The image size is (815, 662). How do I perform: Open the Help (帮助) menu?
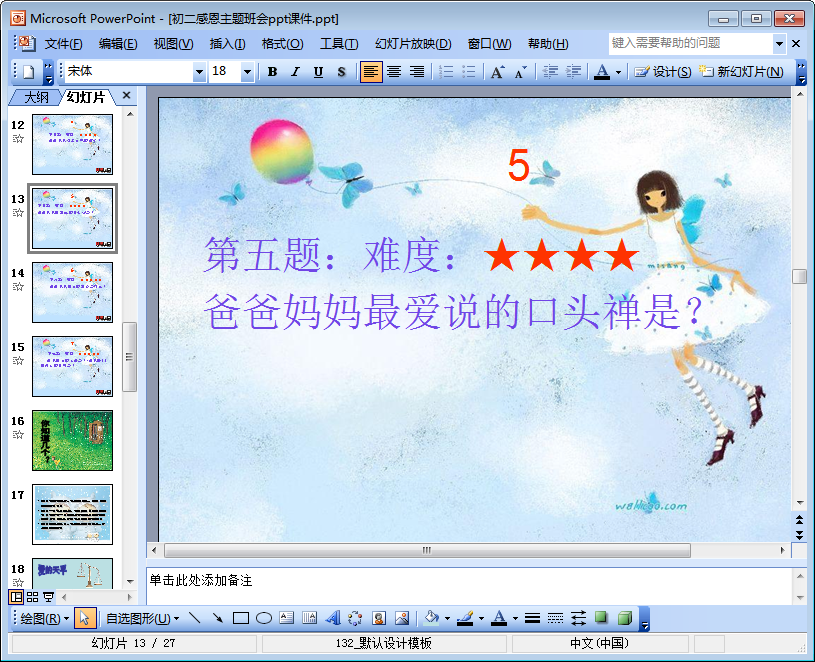pyautogui.click(x=548, y=44)
